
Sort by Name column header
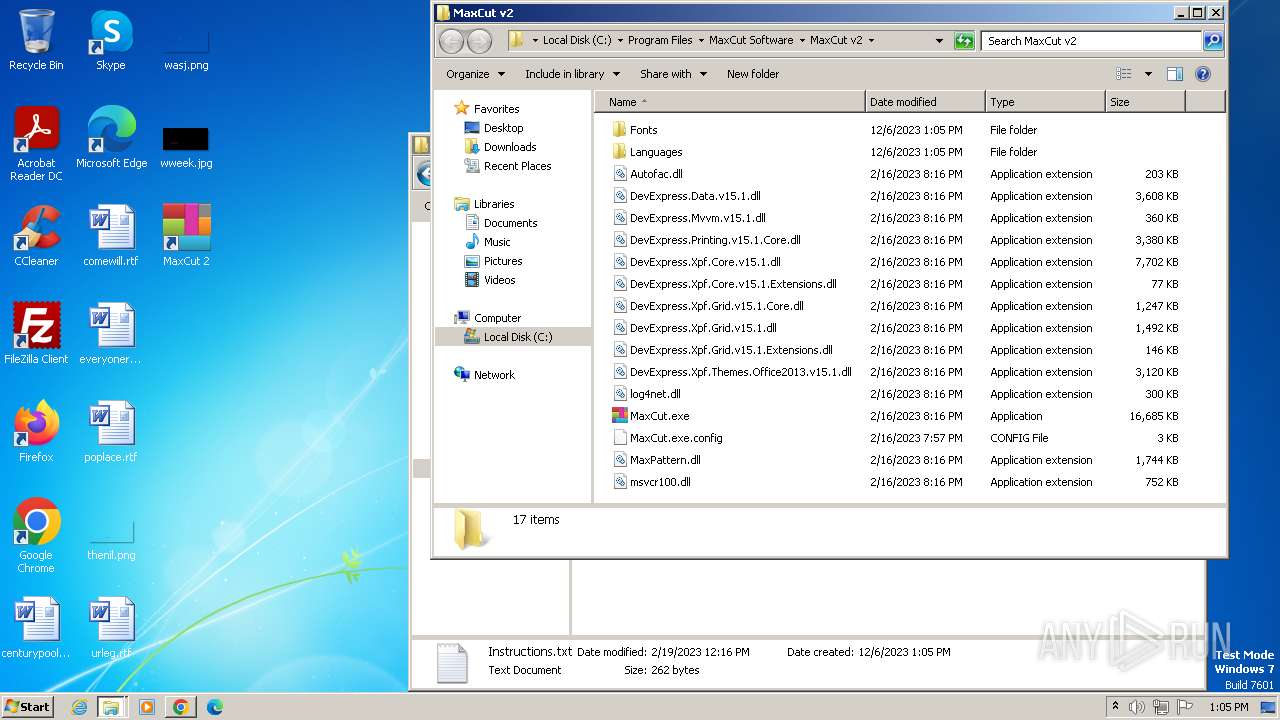730,102
